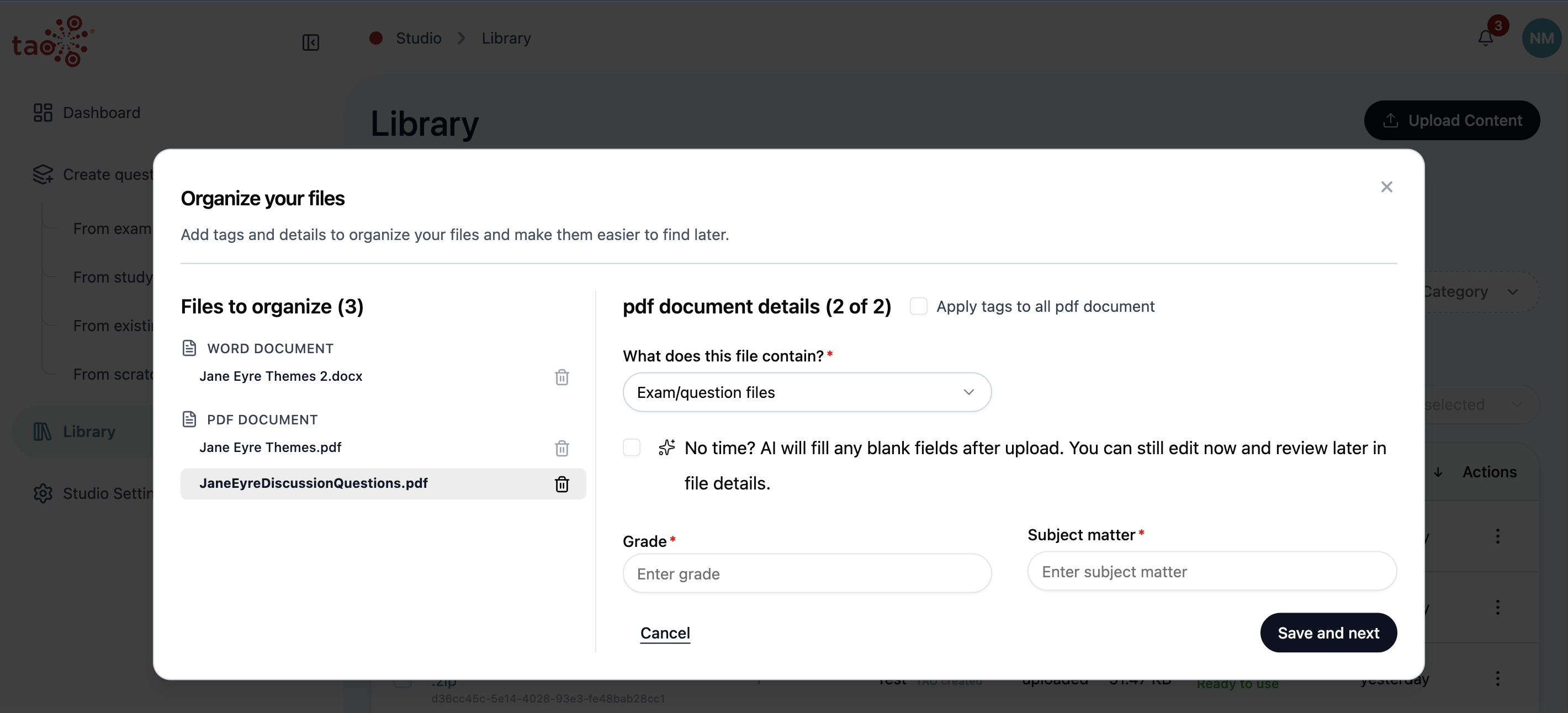The image size is (1568, 713).
Task: Click the Upload Content button
Action: (x=1452, y=120)
